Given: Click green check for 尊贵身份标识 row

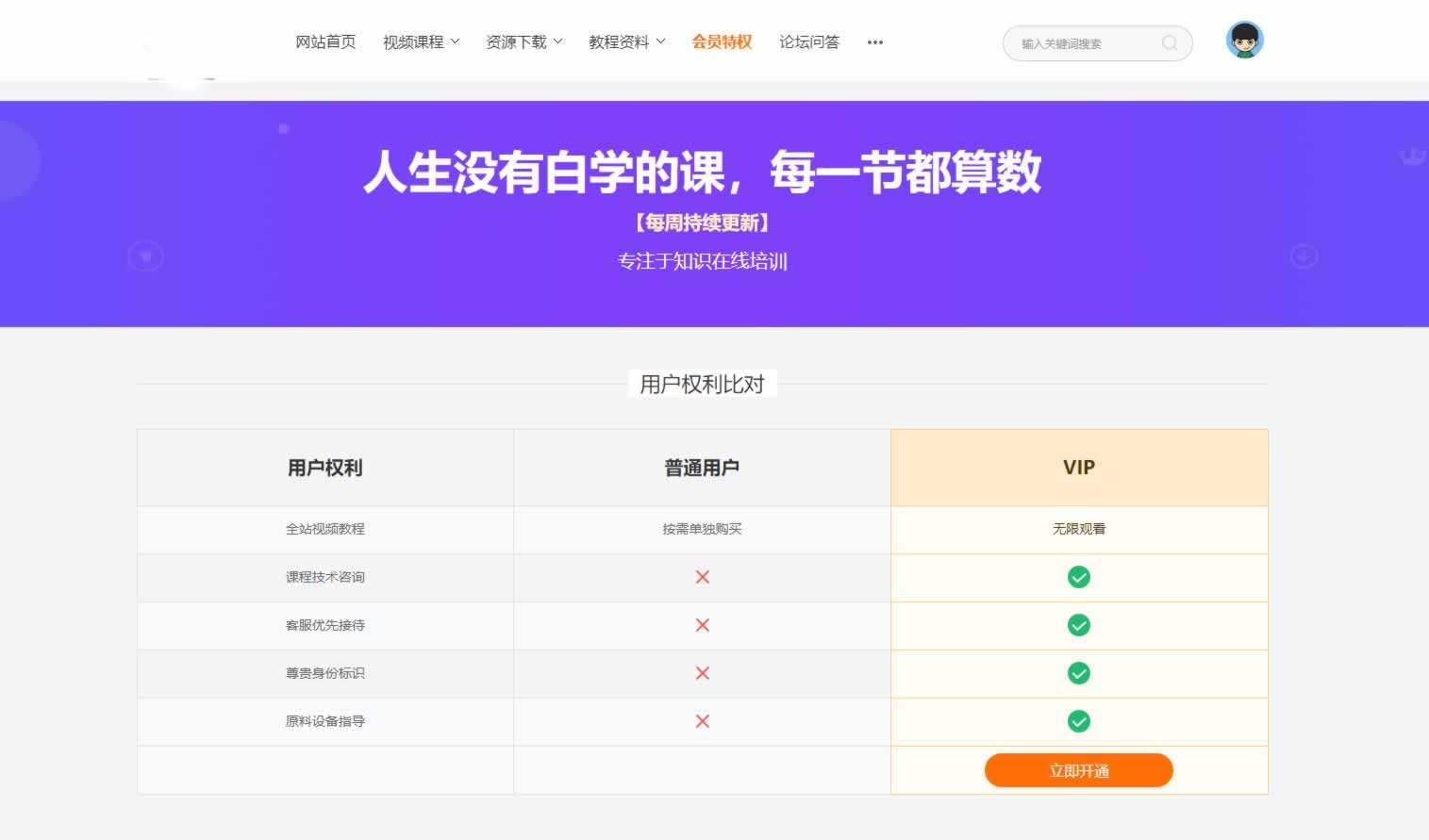Looking at the screenshot, I should (1078, 673).
